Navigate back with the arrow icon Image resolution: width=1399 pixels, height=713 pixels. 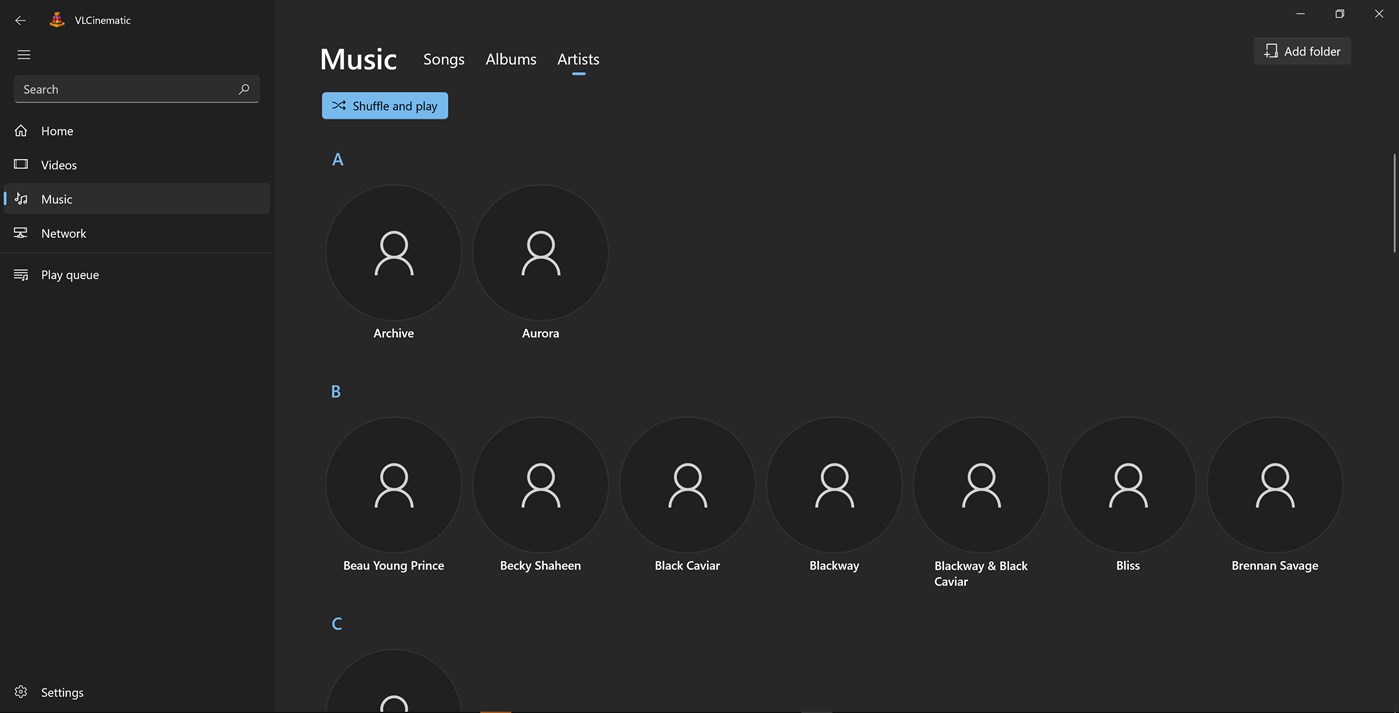click(19, 19)
